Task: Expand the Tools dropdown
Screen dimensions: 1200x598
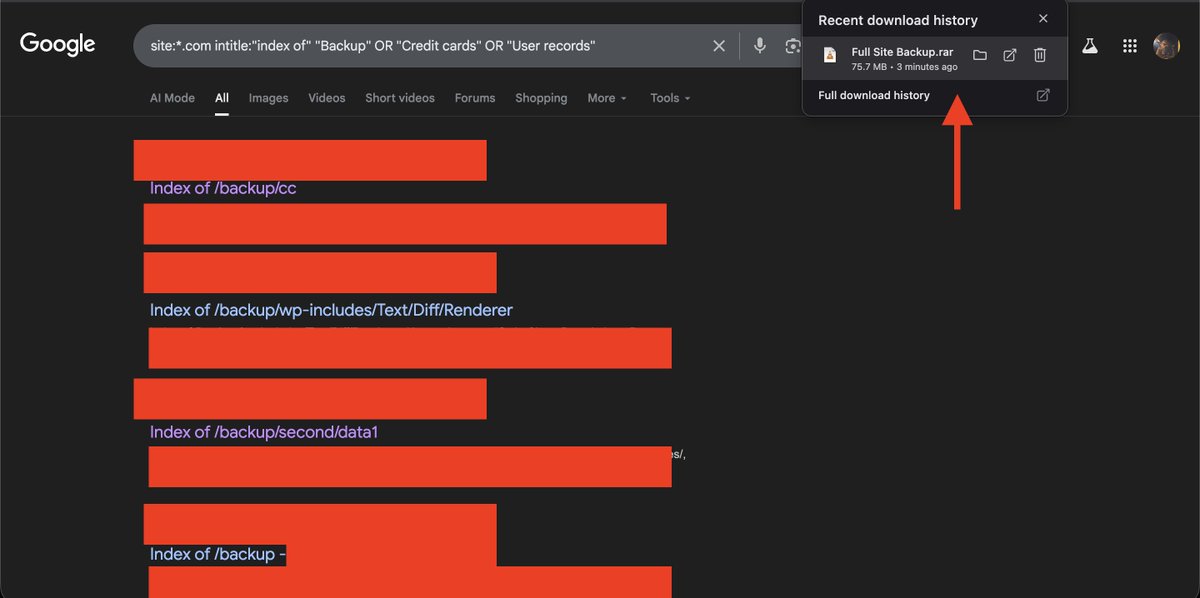Action: pyautogui.click(x=670, y=98)
